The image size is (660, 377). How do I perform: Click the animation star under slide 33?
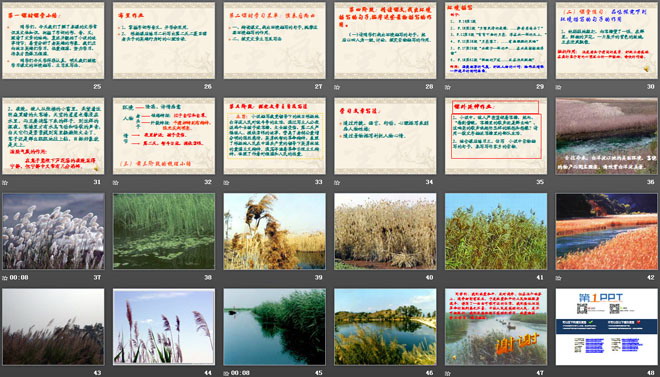click(226, 183)
